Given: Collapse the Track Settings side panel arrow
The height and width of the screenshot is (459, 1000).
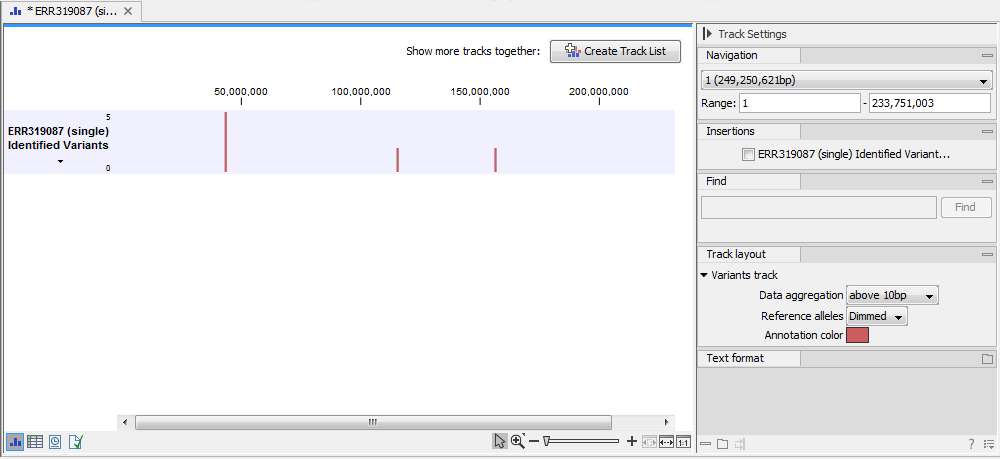Looking at the screenshot, I should tap(708, 34).
